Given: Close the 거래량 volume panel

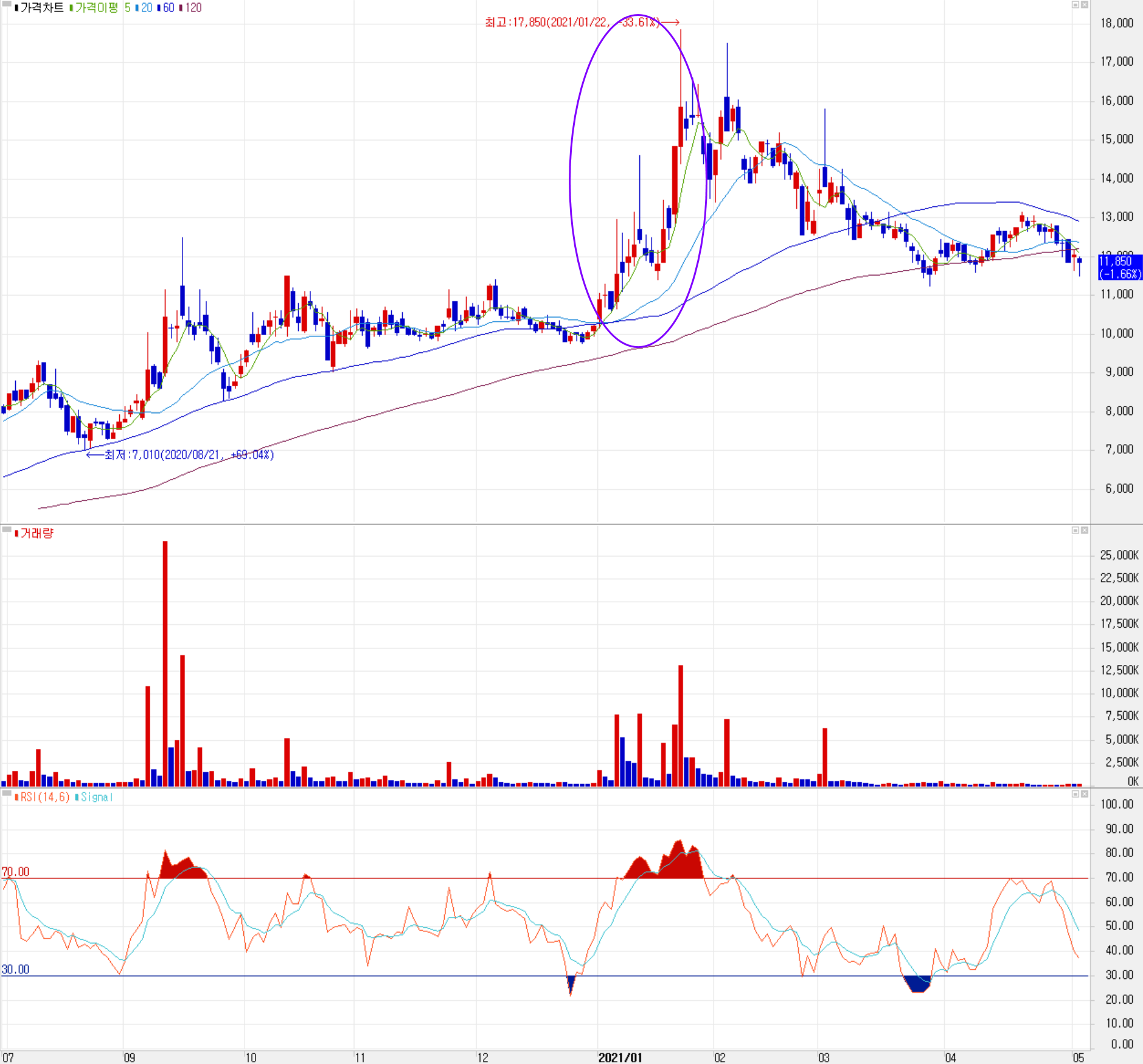Looking at the screenshot, I should point(1084,530).
